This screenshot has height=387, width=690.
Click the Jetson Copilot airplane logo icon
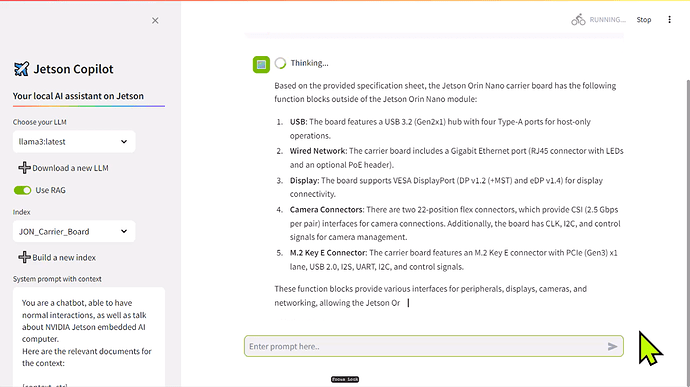(x=21, y=69)
